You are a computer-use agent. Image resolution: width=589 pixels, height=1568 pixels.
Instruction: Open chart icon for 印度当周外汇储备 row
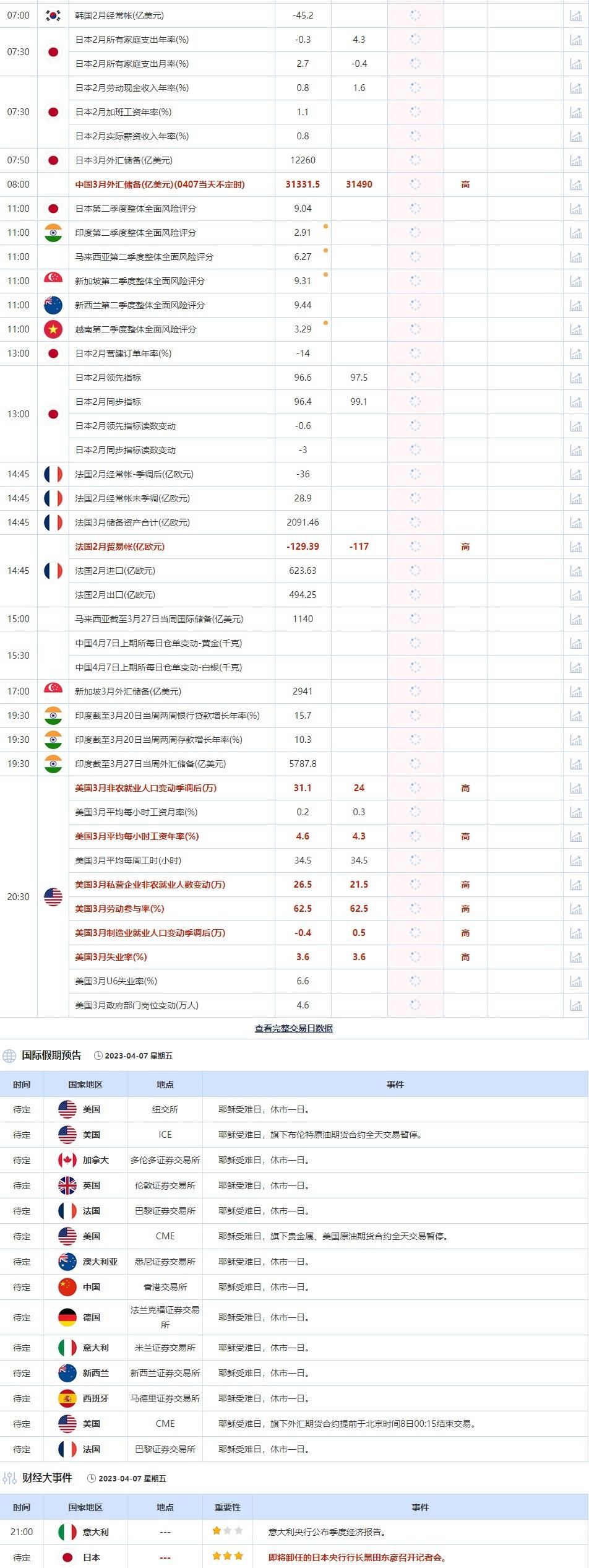[x=575, y=764]
